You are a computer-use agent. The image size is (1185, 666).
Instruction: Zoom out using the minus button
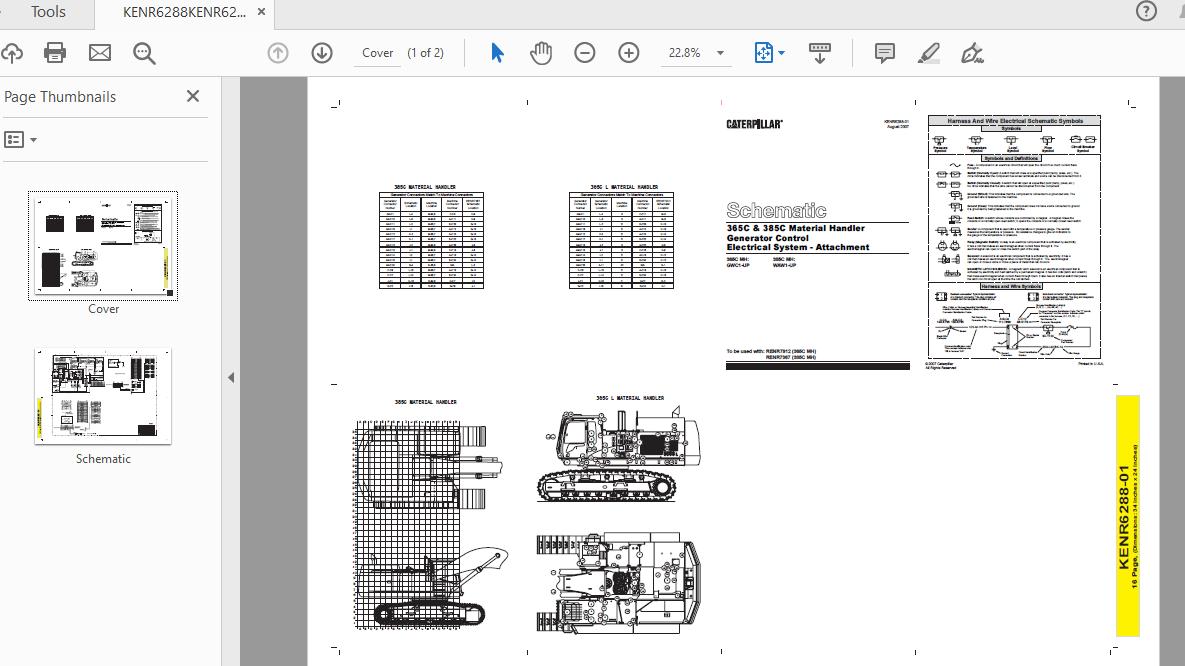[x=585, y=53]
